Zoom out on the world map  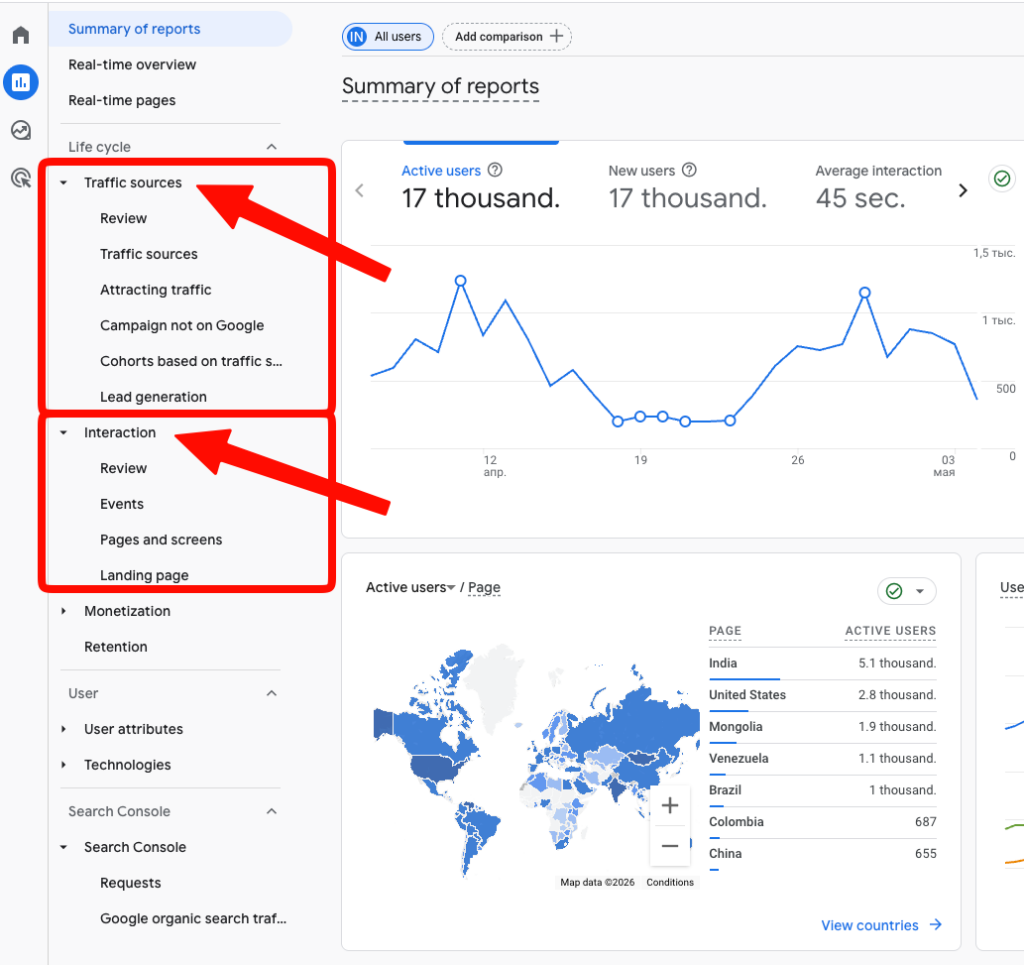point(670,846)
